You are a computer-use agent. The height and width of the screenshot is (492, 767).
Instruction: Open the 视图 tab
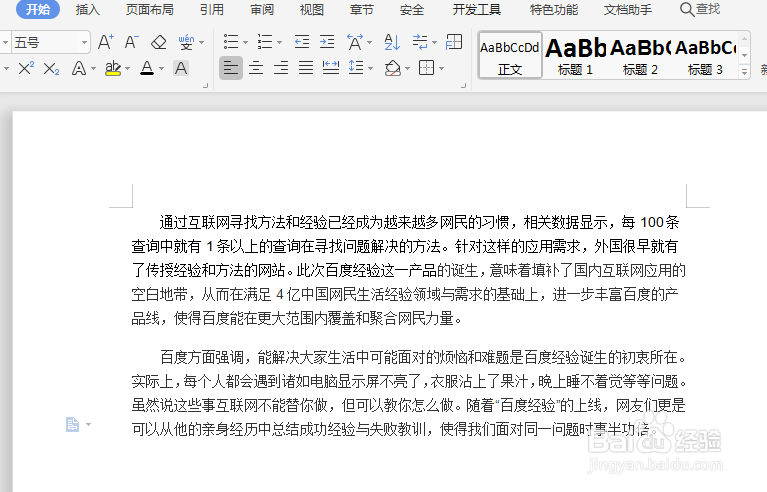[312, 10]
